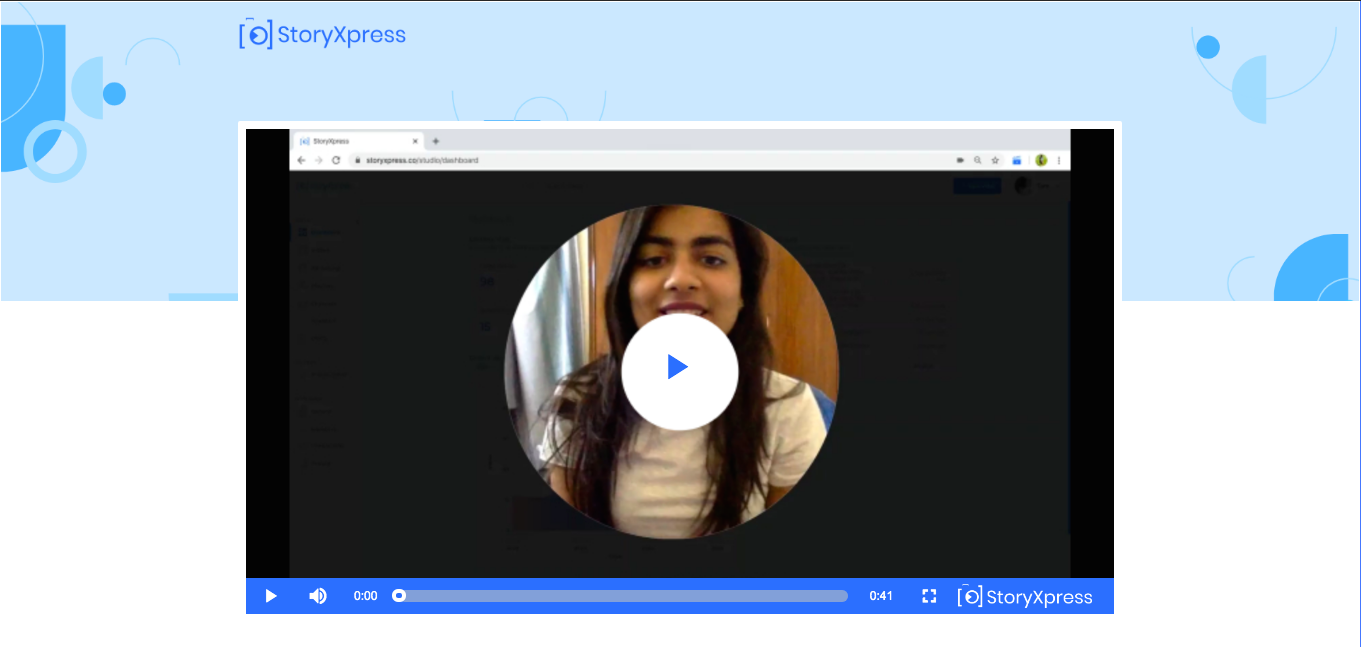Mute the video using the speaker icon
Image resolution: width=1361 pixels, height=647 pixels.
point(318,596)
